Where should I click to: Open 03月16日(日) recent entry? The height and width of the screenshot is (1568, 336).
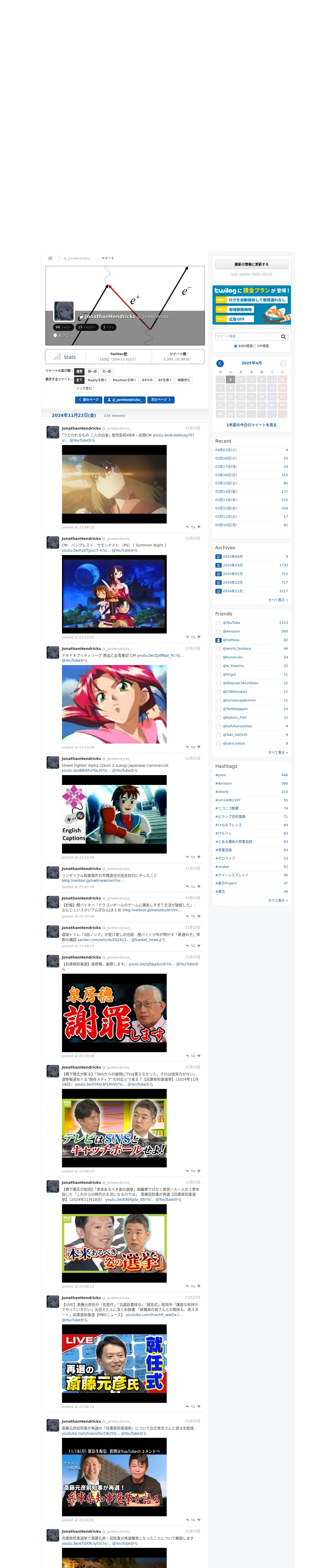click(x=226, y=475)
